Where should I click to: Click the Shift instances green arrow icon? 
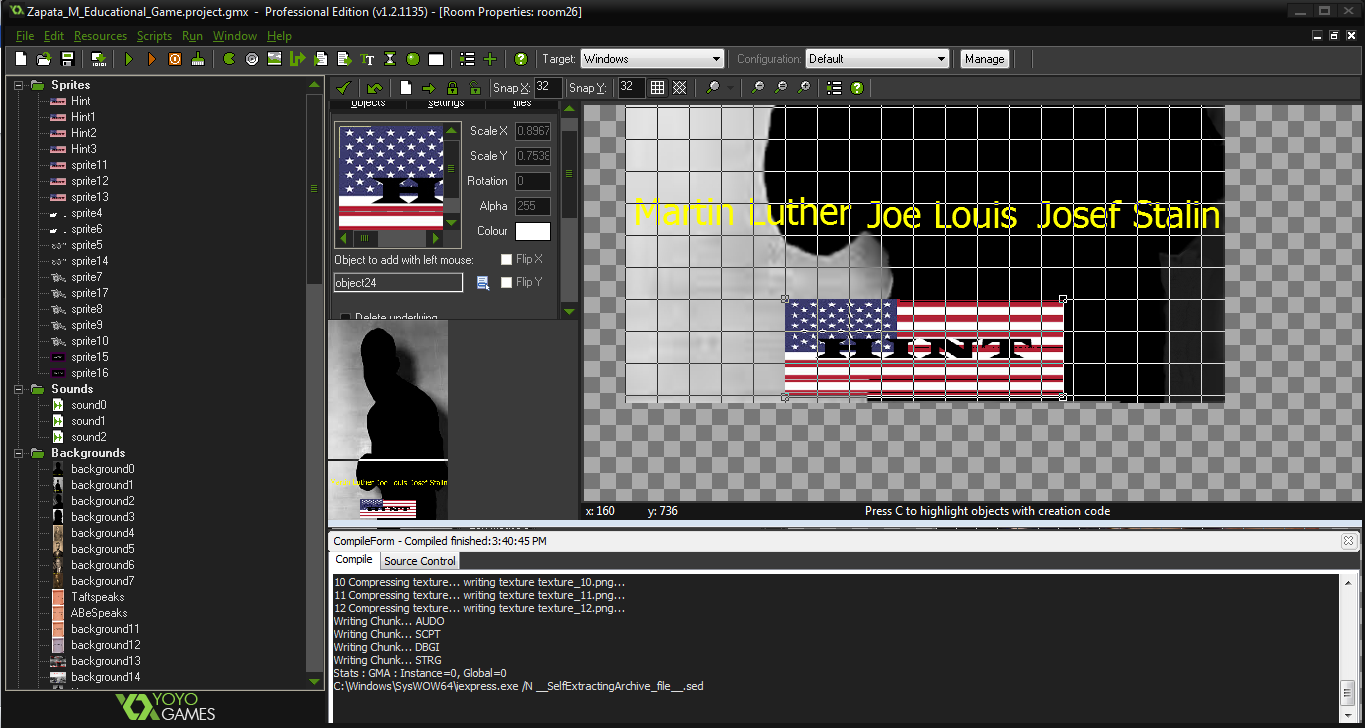pos(429,88)
